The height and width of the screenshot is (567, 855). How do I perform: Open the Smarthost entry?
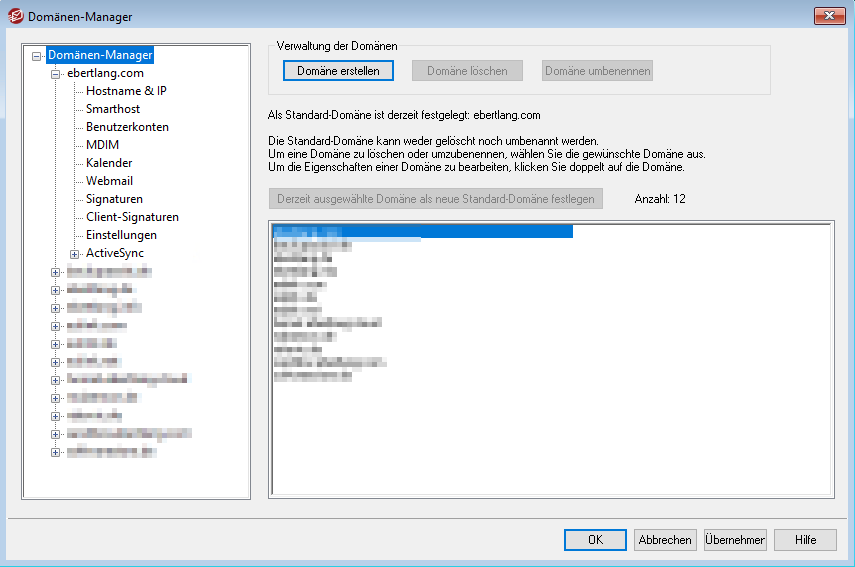113,109
